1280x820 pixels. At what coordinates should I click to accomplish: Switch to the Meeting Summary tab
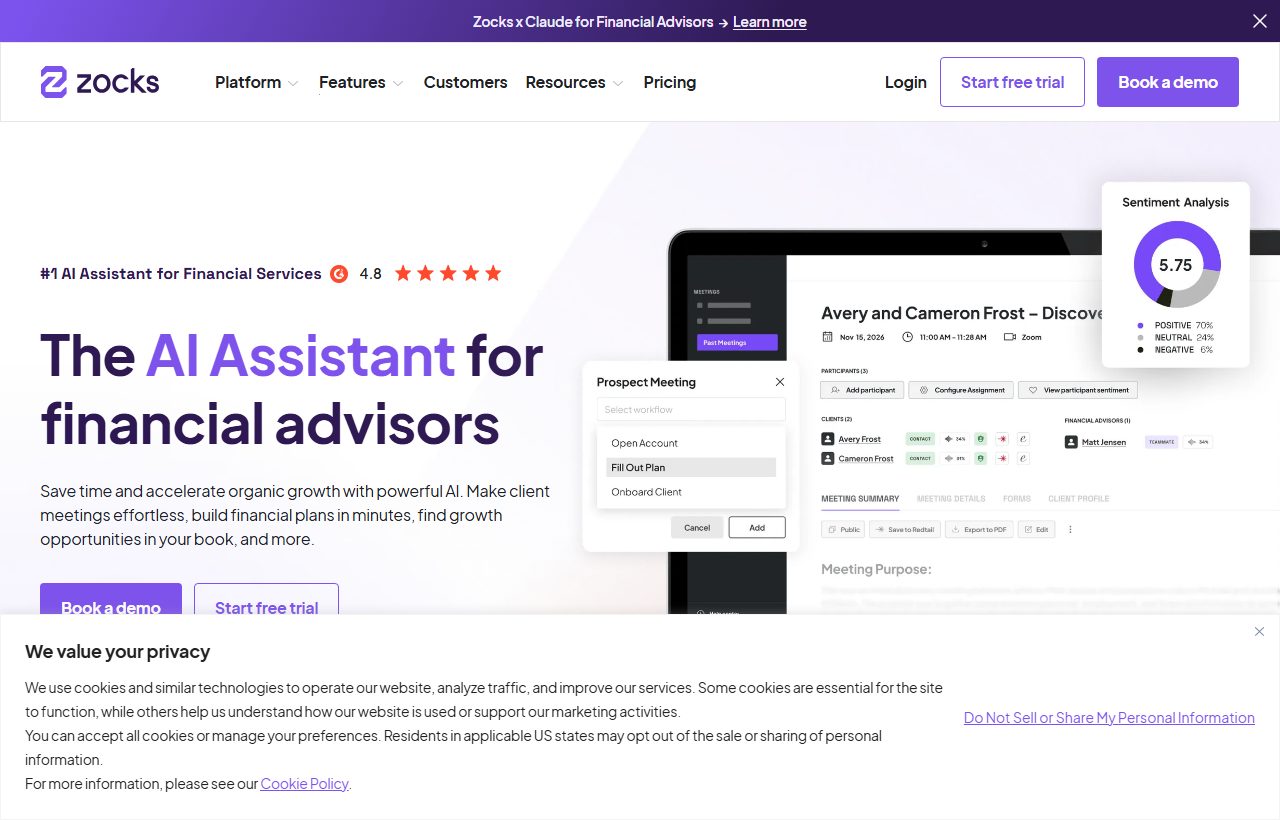tap(860, 498)
